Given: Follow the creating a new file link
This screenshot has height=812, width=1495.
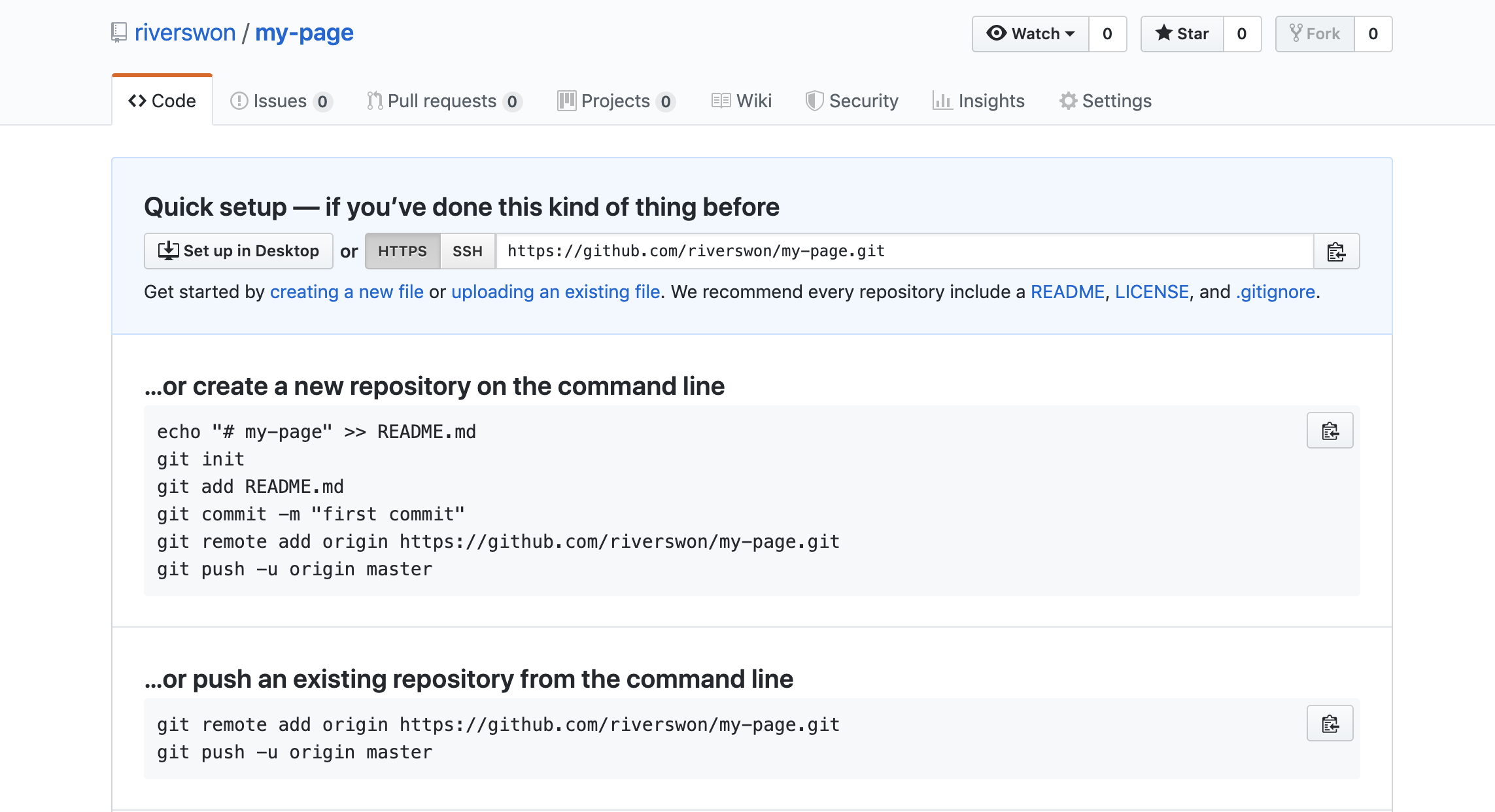Looking at the screenshot, I should (x=347, y=292).
